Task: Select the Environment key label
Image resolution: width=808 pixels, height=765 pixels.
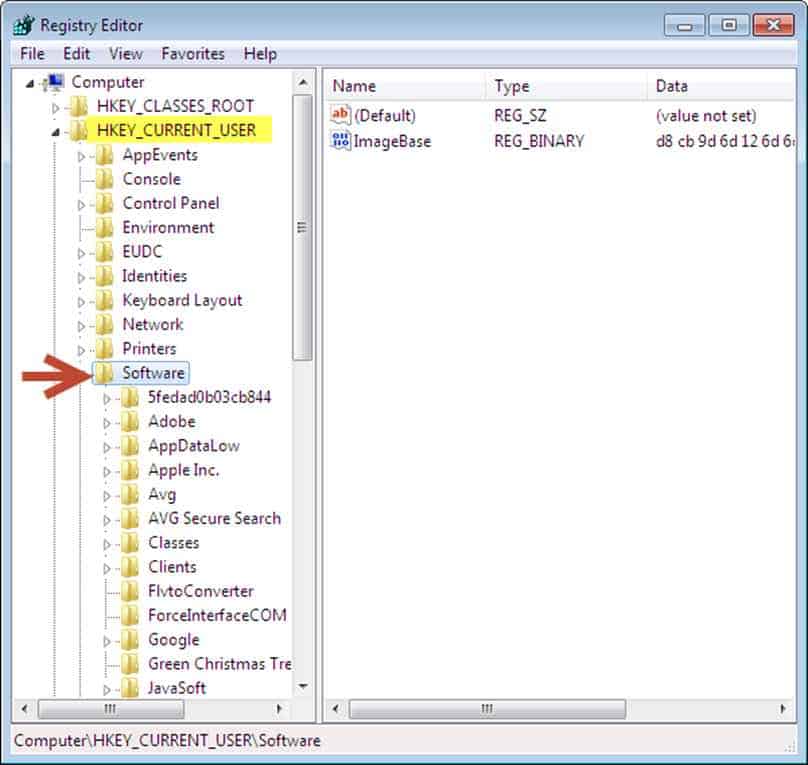Action: point(168,228)
